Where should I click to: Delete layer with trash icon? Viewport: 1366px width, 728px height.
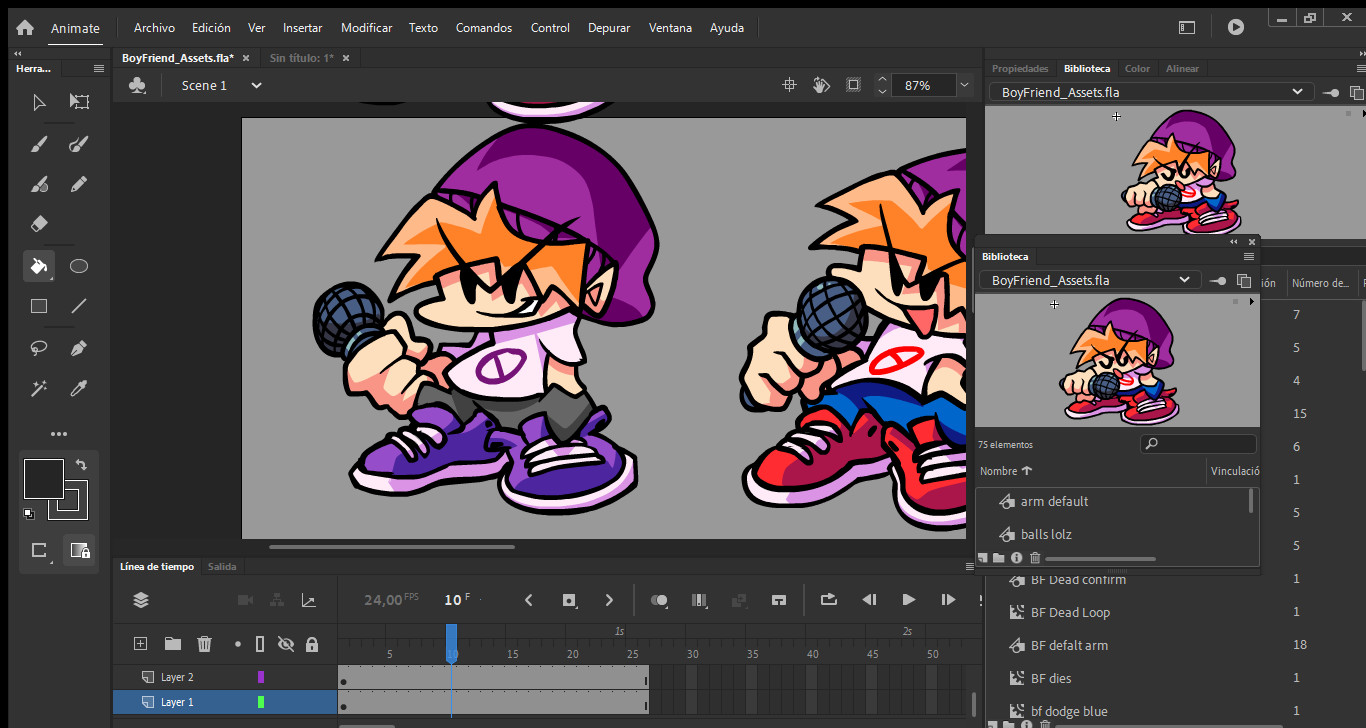[204, 644]
